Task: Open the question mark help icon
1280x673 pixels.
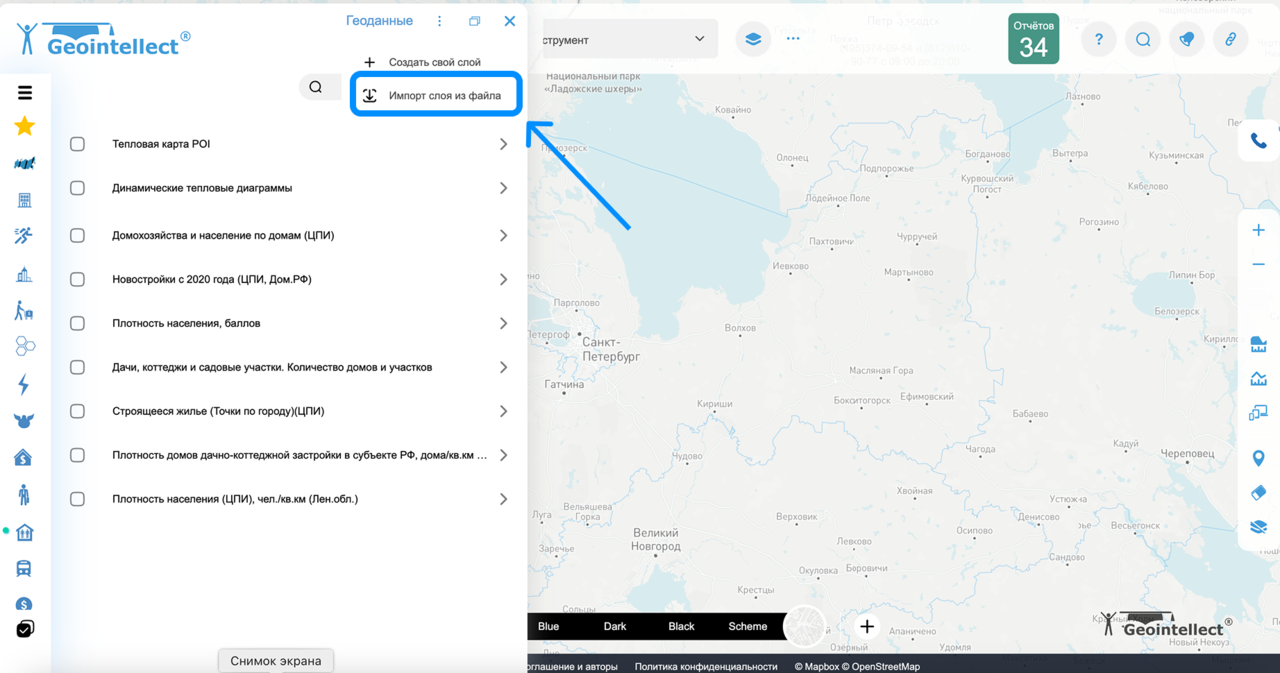Action: coord(1098,39)
